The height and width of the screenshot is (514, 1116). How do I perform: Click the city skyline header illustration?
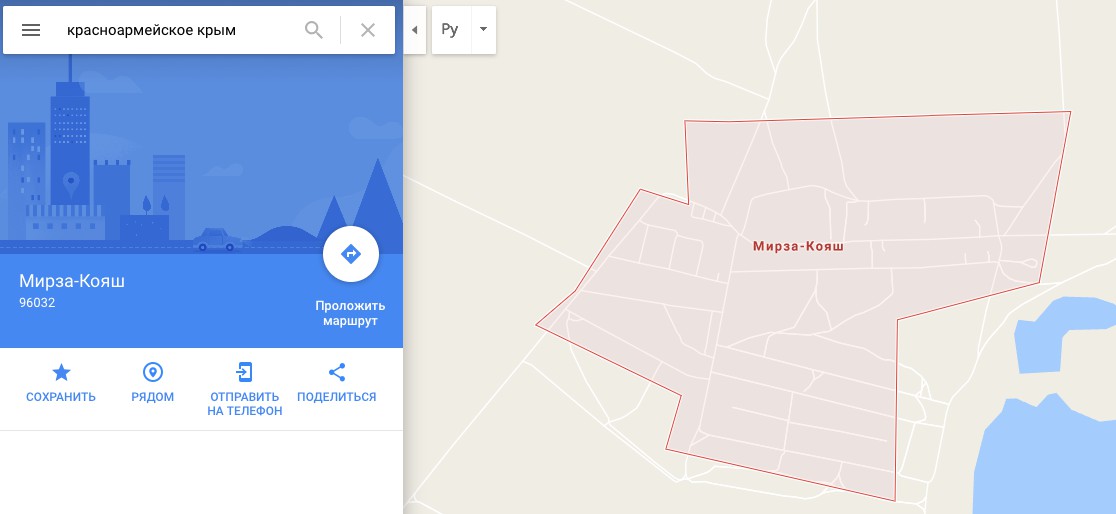[x=201, y=153]
